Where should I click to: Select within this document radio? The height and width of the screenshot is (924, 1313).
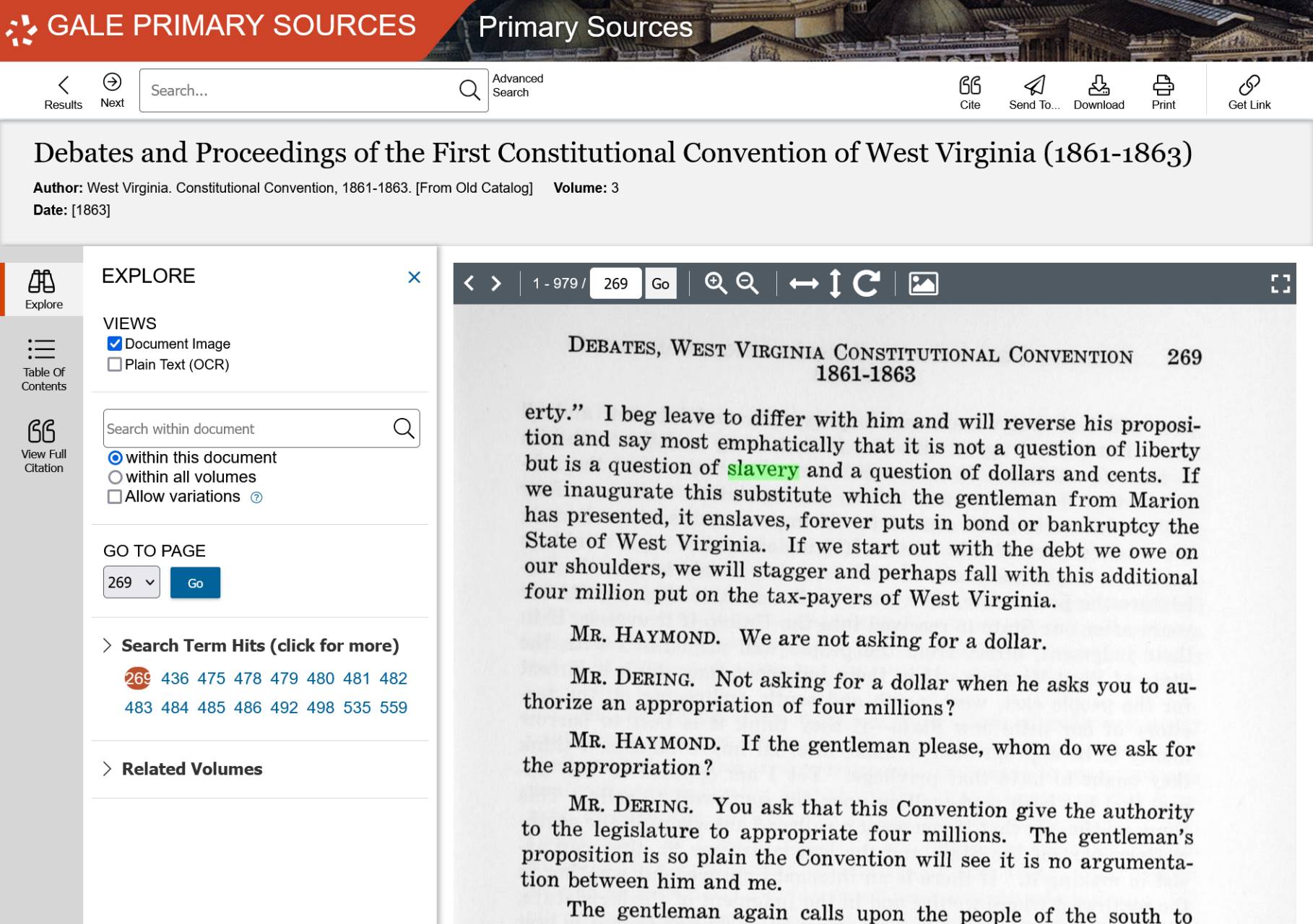click(115, 458)
